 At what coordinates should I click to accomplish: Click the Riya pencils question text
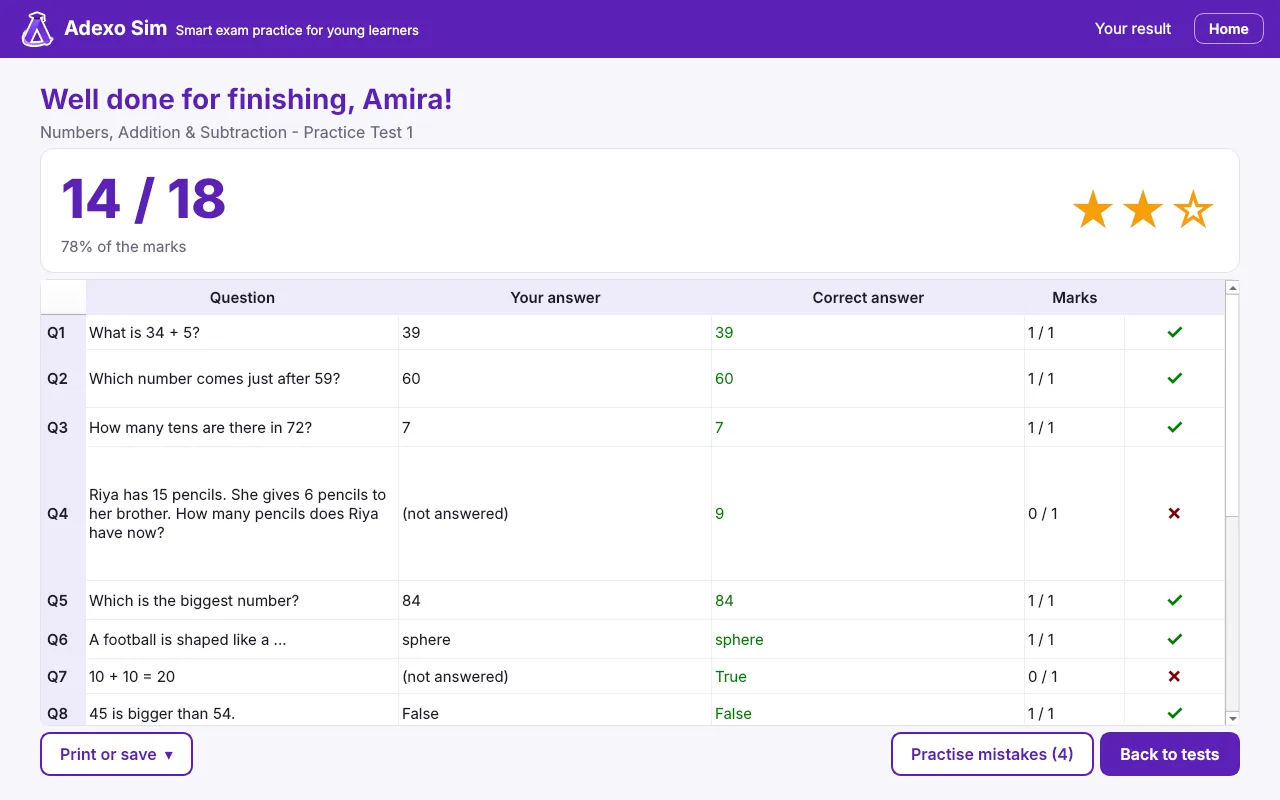237,513
